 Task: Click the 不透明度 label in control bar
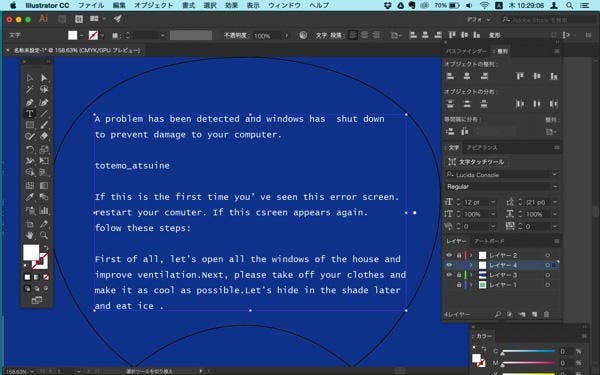[236, 35]
